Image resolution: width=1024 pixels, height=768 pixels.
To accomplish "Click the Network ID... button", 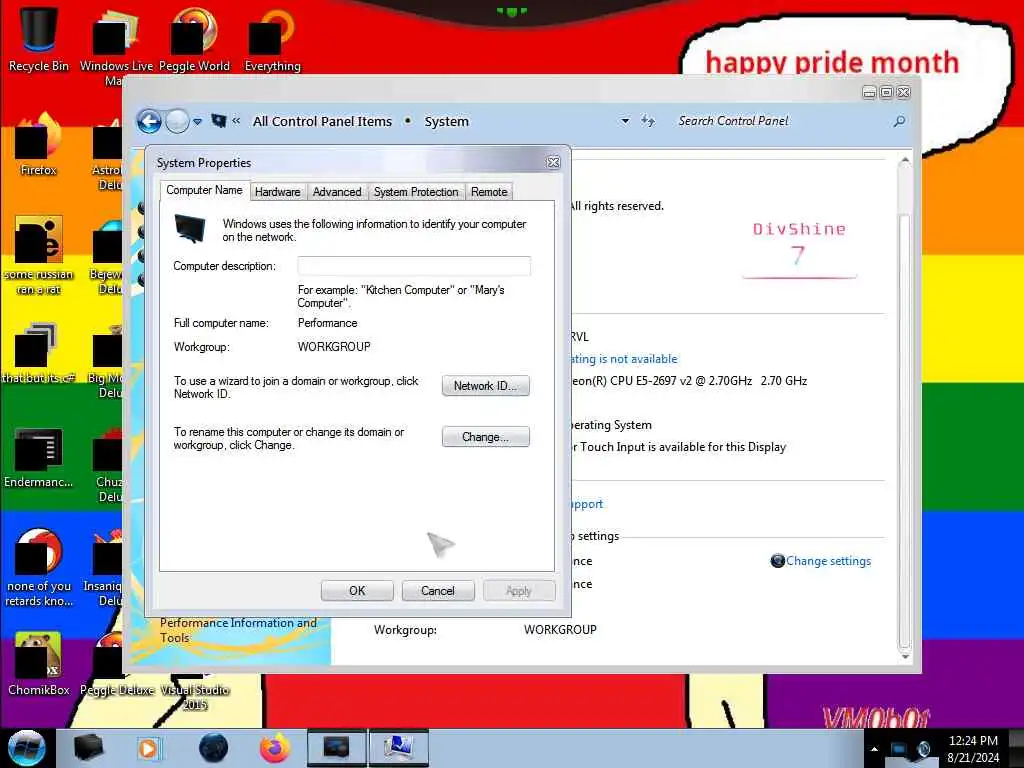I will [485, 385].
